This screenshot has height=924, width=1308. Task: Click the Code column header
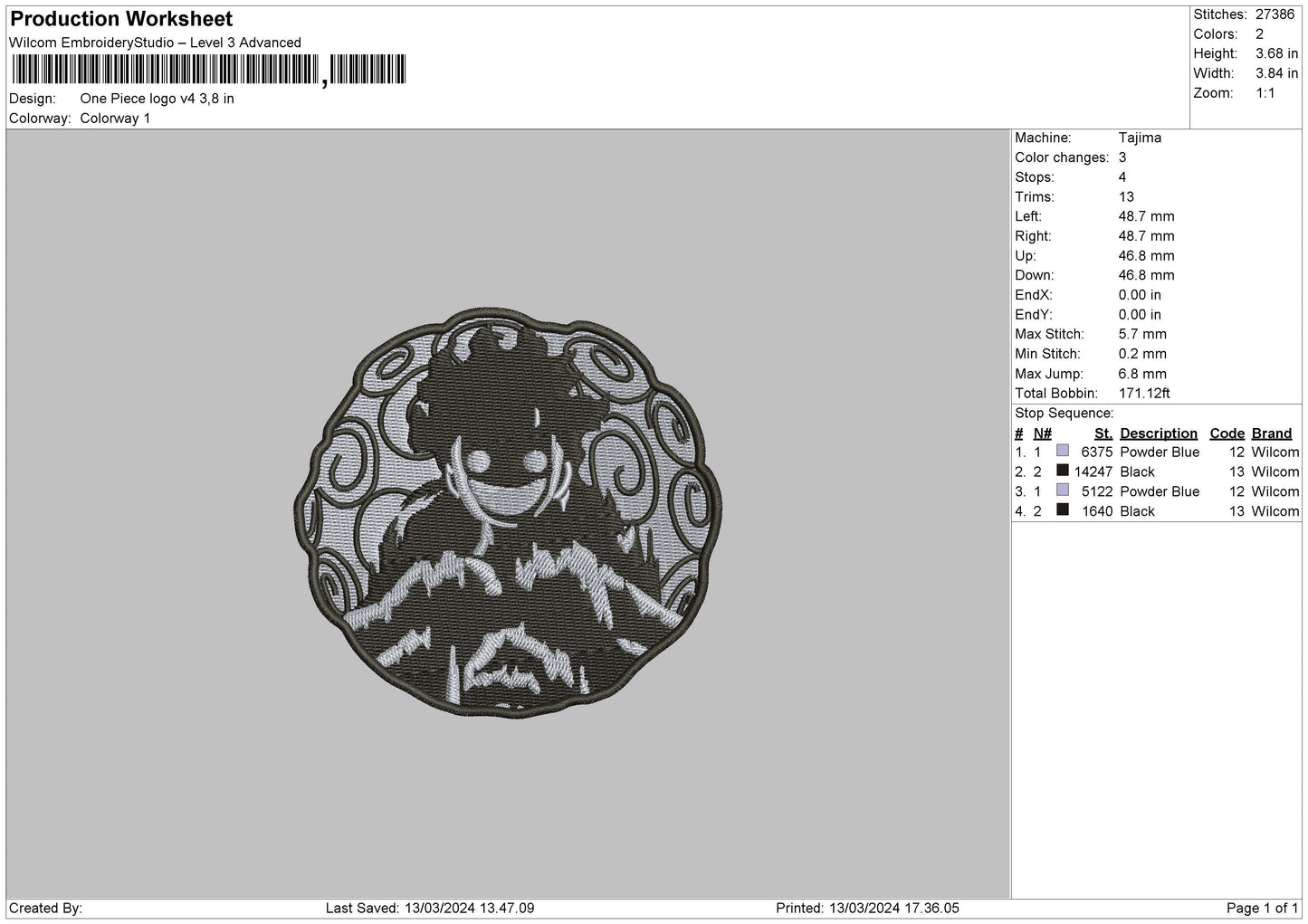click(x=1227, y=433)
